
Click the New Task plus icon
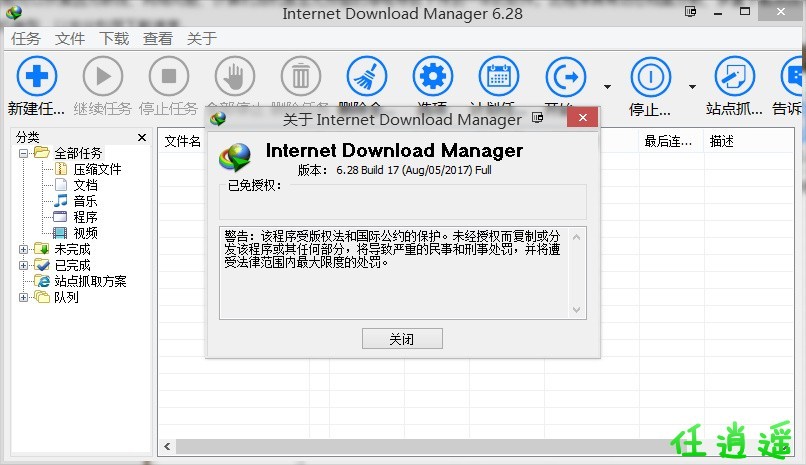click(36, 76)
